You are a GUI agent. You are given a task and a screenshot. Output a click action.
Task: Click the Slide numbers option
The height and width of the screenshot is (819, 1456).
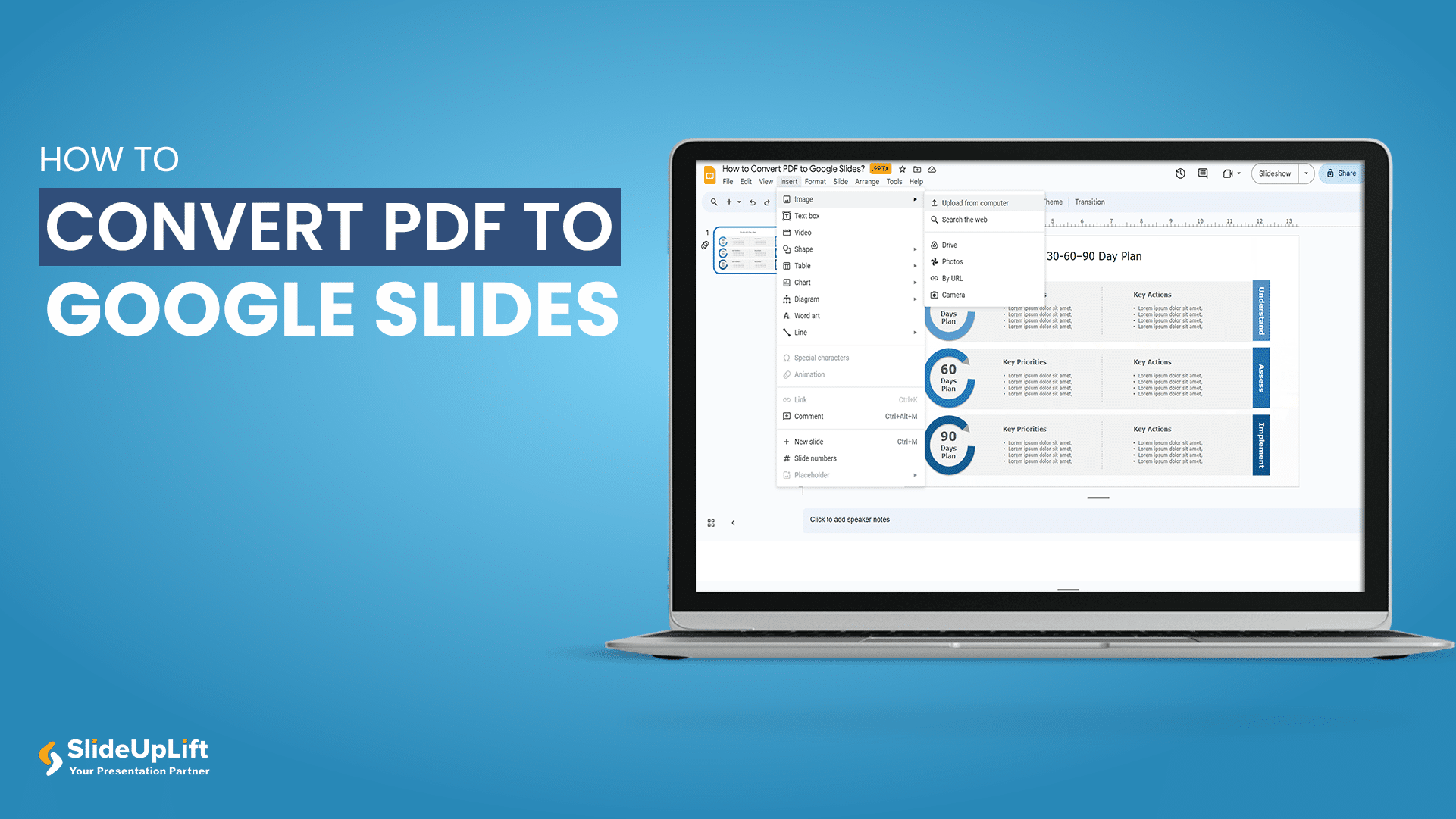(816, 458)
